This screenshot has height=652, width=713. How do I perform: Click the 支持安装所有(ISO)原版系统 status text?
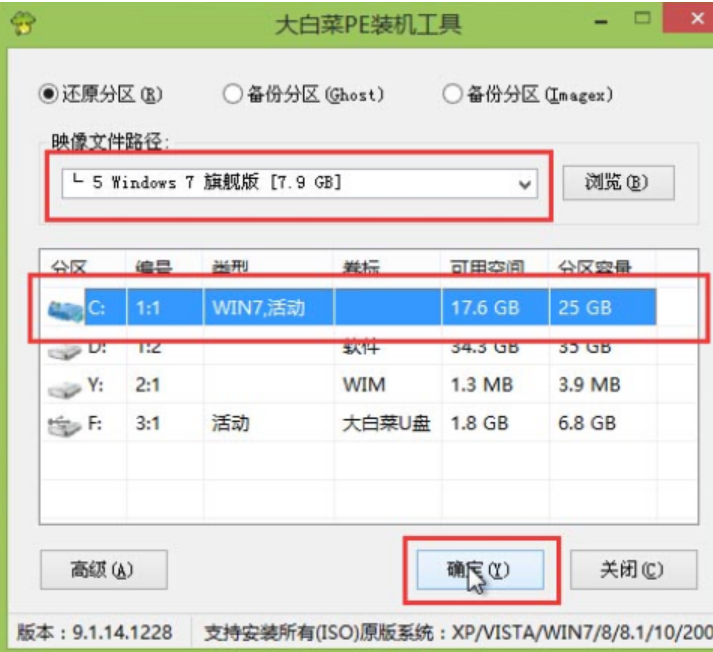[319, 632]
